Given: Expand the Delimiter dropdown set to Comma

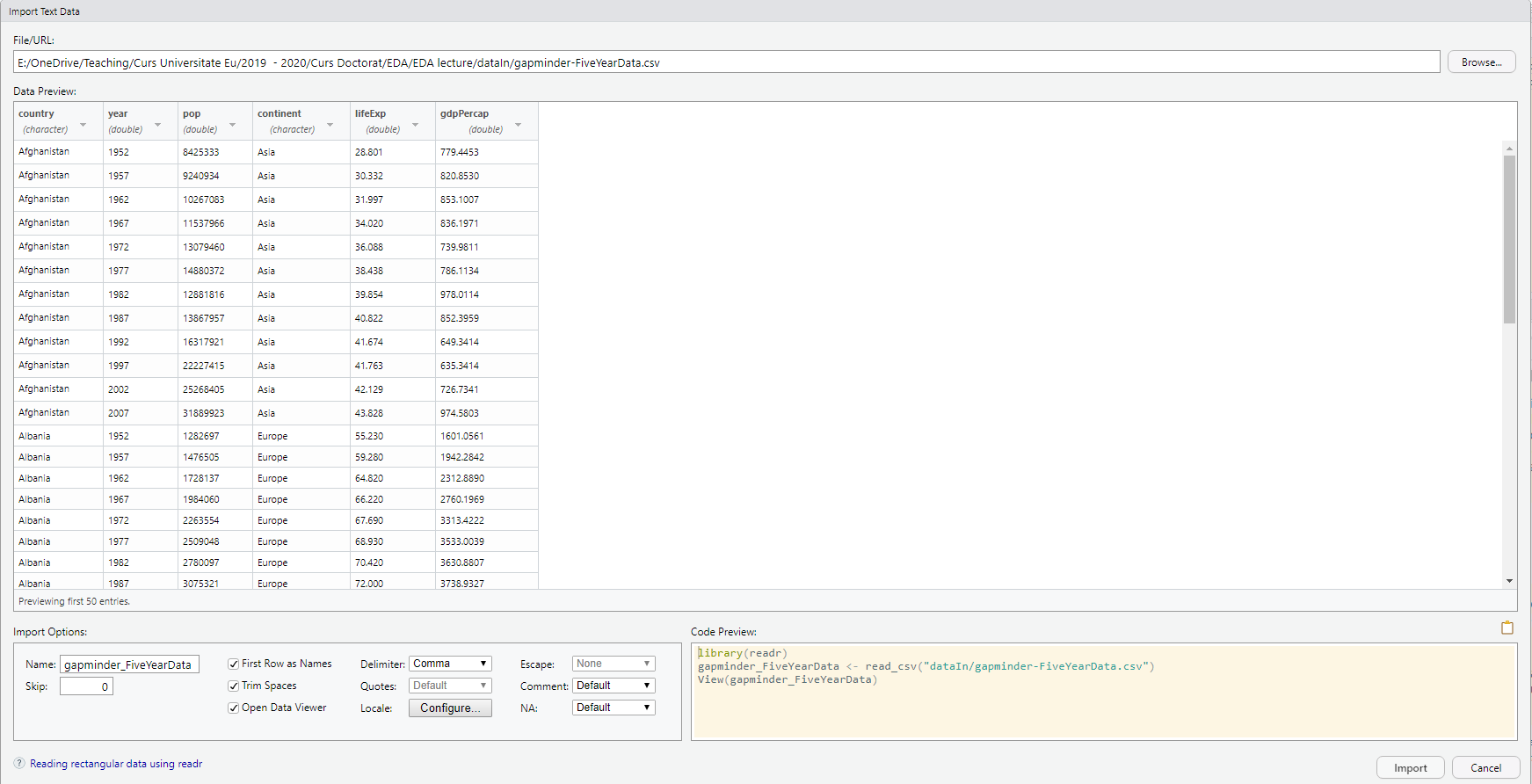Looking at the screenshot, I should coord(450,664).
